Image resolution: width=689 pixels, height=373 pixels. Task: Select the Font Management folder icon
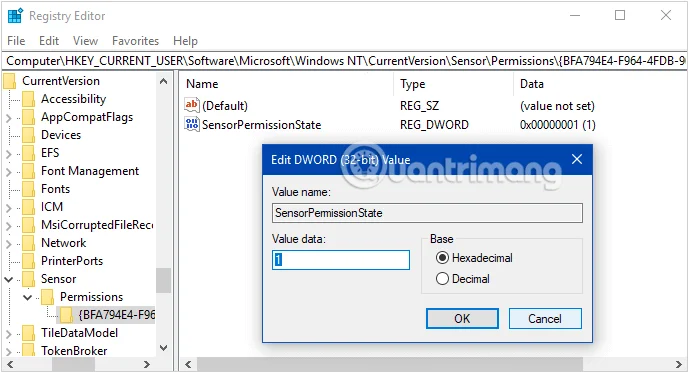coord(29,171)
